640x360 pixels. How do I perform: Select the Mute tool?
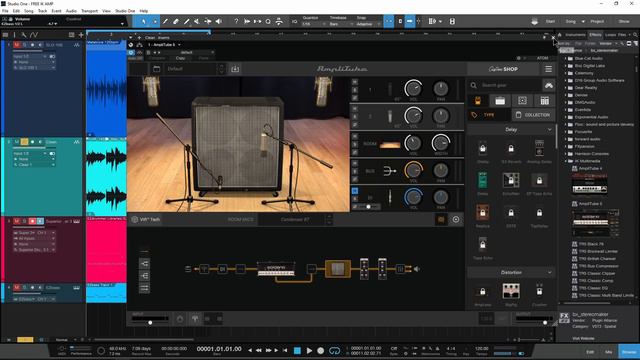click(x=197, y=21)
